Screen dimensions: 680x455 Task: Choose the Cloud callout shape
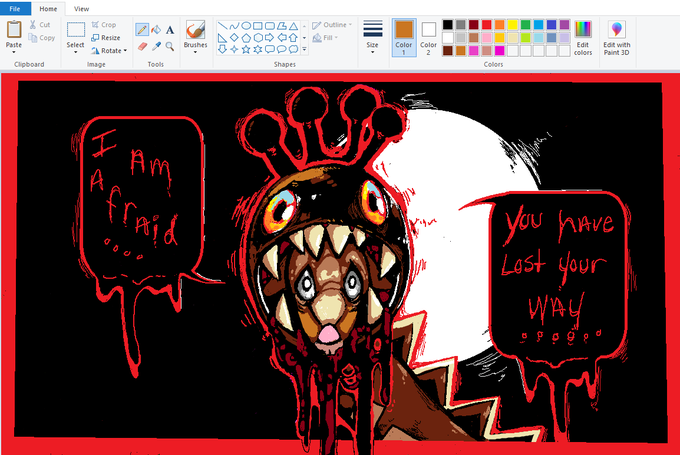coord(293,49)
